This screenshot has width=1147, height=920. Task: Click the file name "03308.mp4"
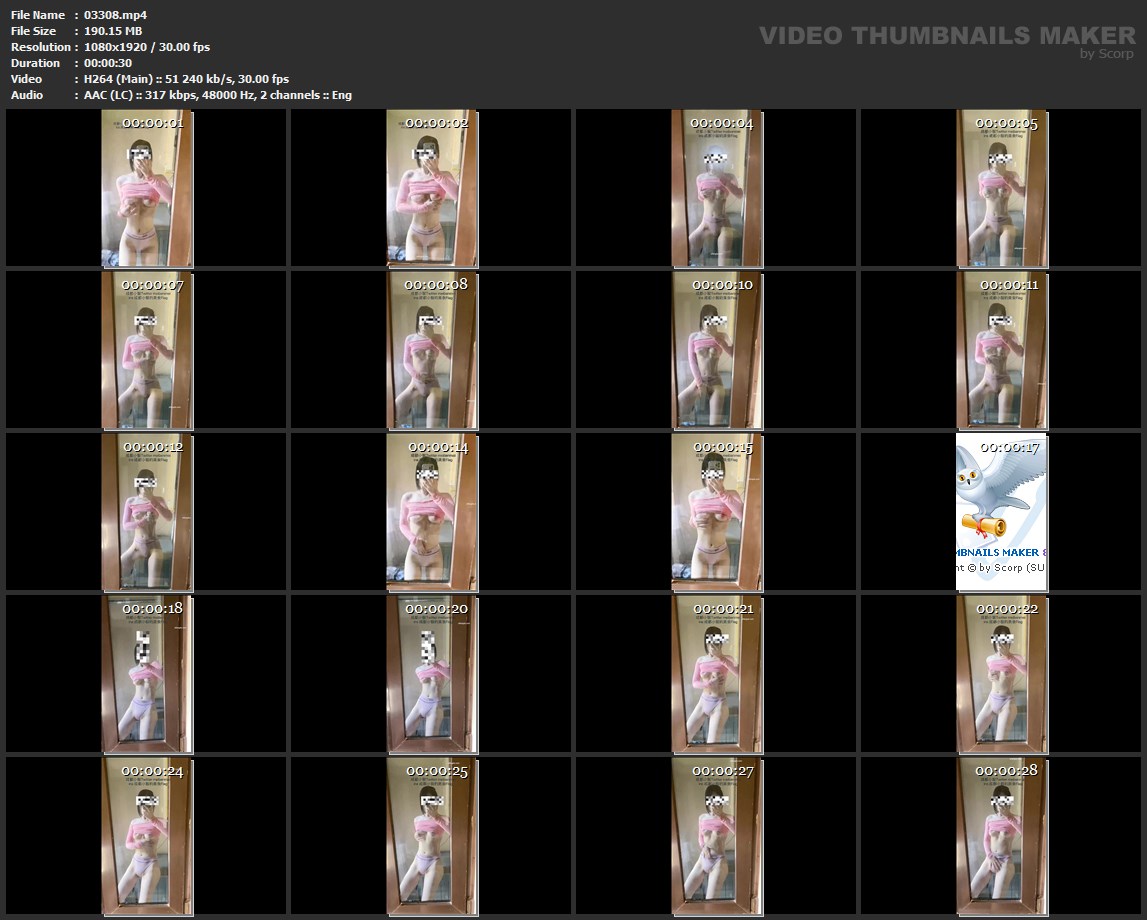(x=116, y=15)
